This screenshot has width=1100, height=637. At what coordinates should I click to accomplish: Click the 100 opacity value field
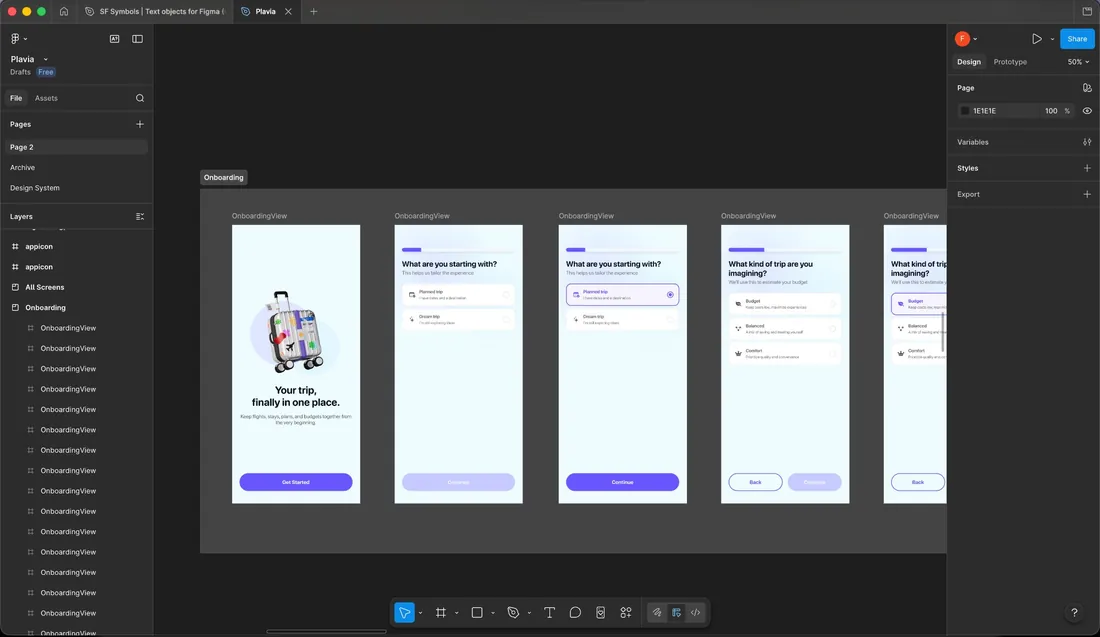pos(1050,111)
